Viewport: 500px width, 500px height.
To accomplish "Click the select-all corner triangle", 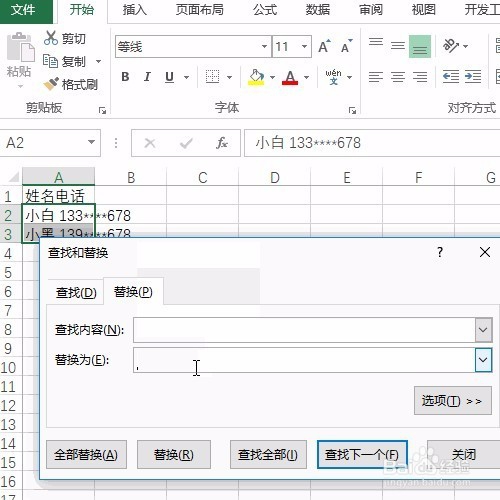I will (14, 177).
